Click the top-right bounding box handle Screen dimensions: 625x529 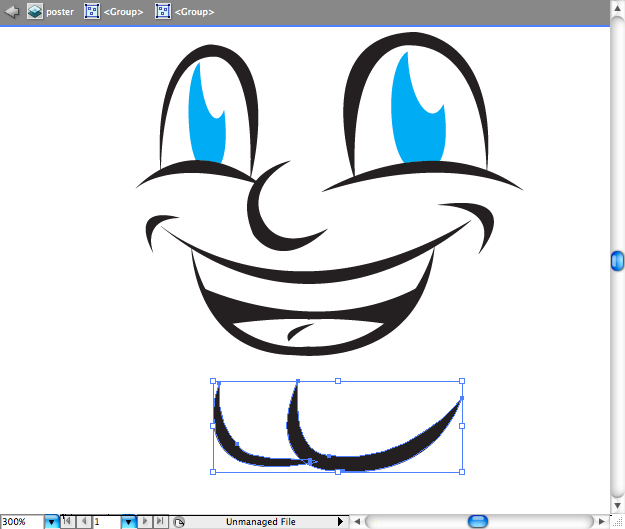462,381
